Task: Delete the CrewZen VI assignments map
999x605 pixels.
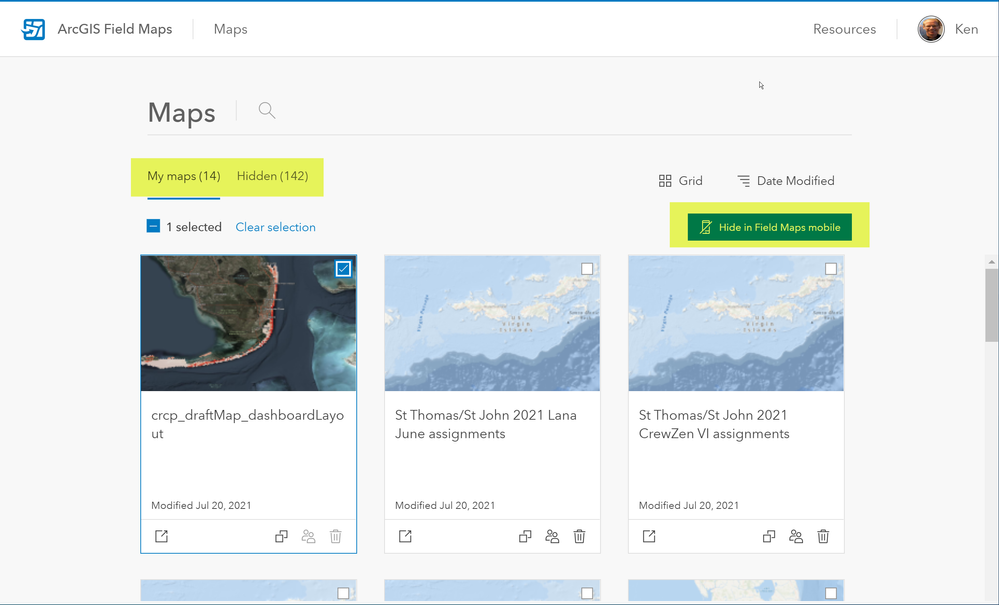Action: click(x=824, y=536)
